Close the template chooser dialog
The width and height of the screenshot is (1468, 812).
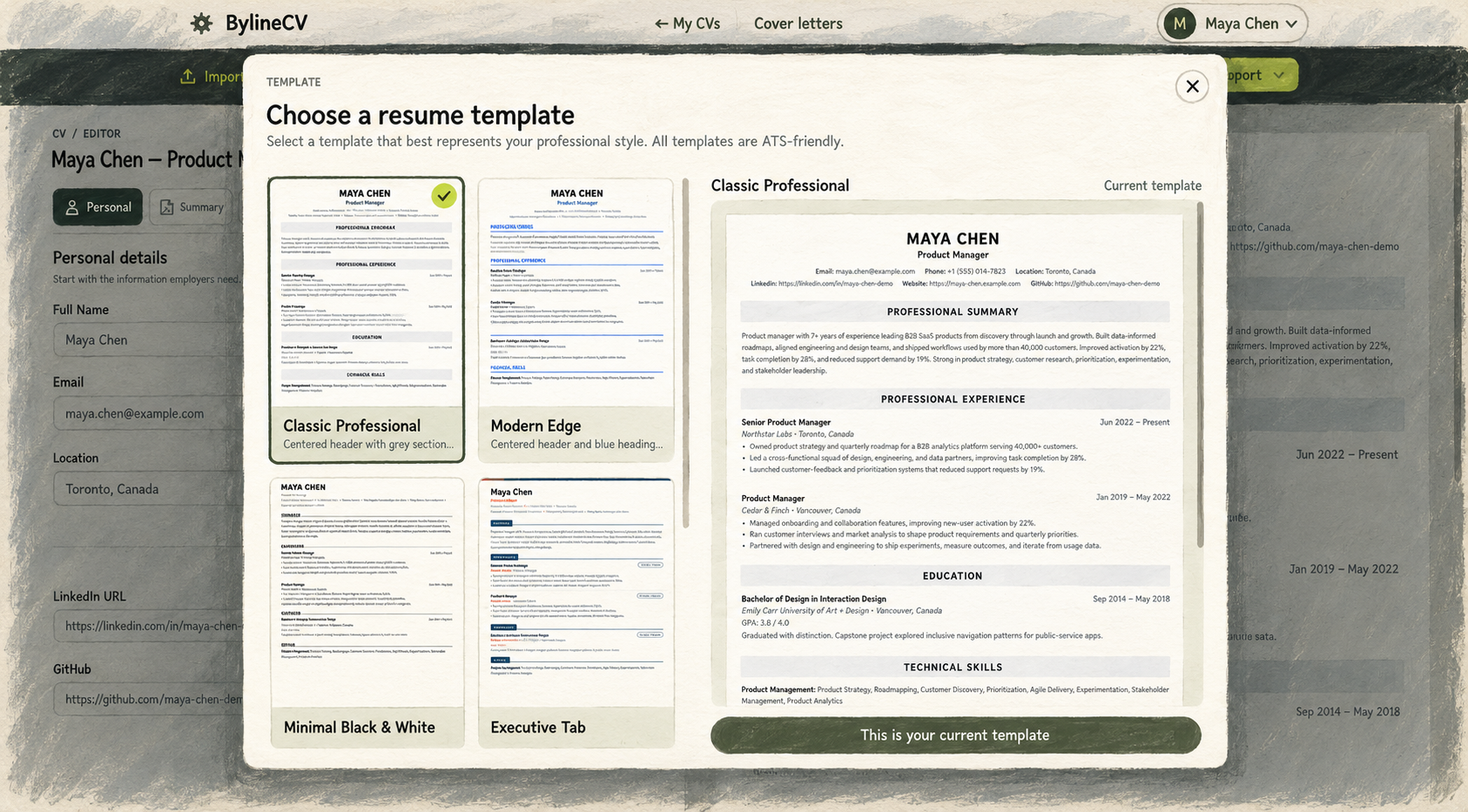click(x=1192, y=86)
